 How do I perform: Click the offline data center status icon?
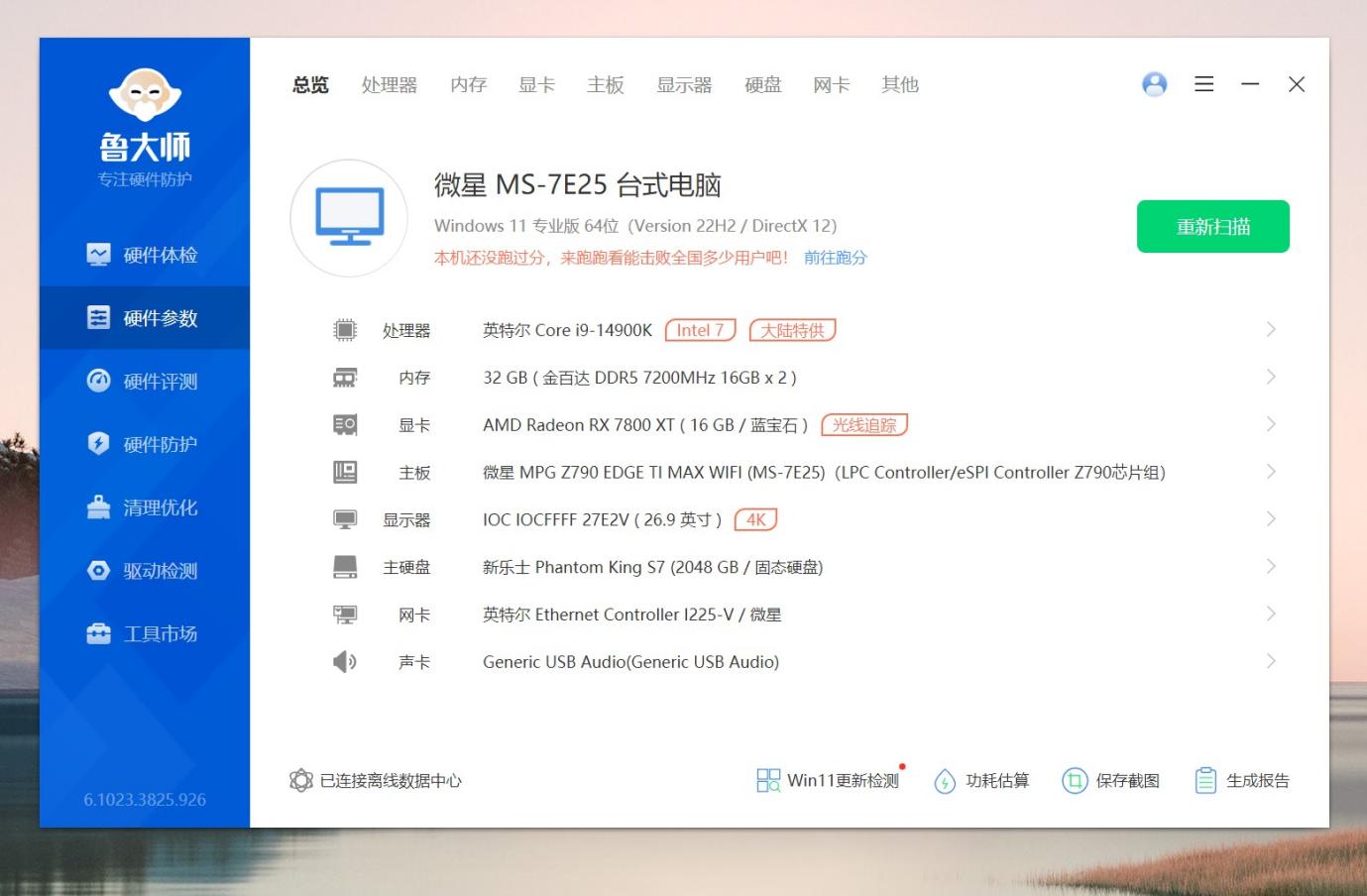click(301, 781)
